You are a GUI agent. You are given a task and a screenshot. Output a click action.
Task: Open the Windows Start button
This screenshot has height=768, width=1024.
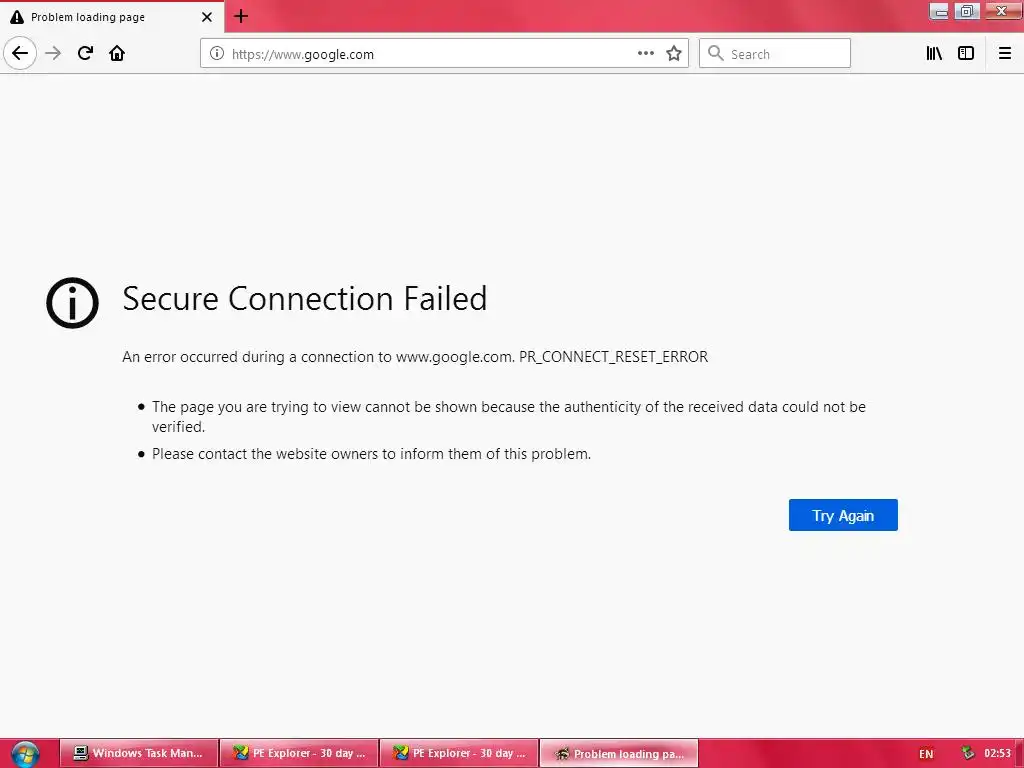point(25,754)
